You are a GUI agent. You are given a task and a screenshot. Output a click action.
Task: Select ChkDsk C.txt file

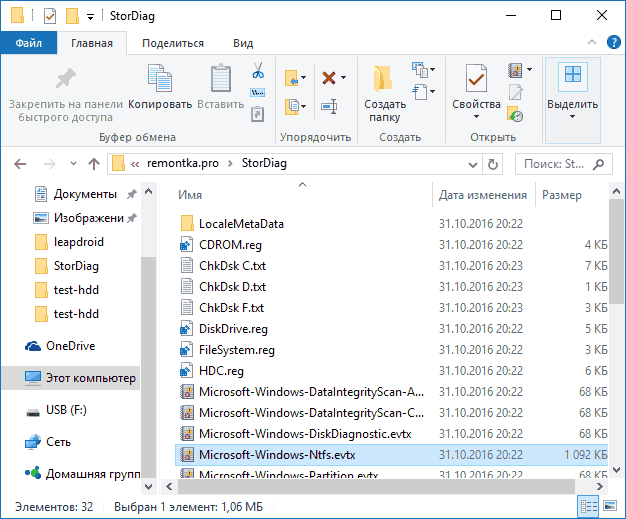click(391, 266)
